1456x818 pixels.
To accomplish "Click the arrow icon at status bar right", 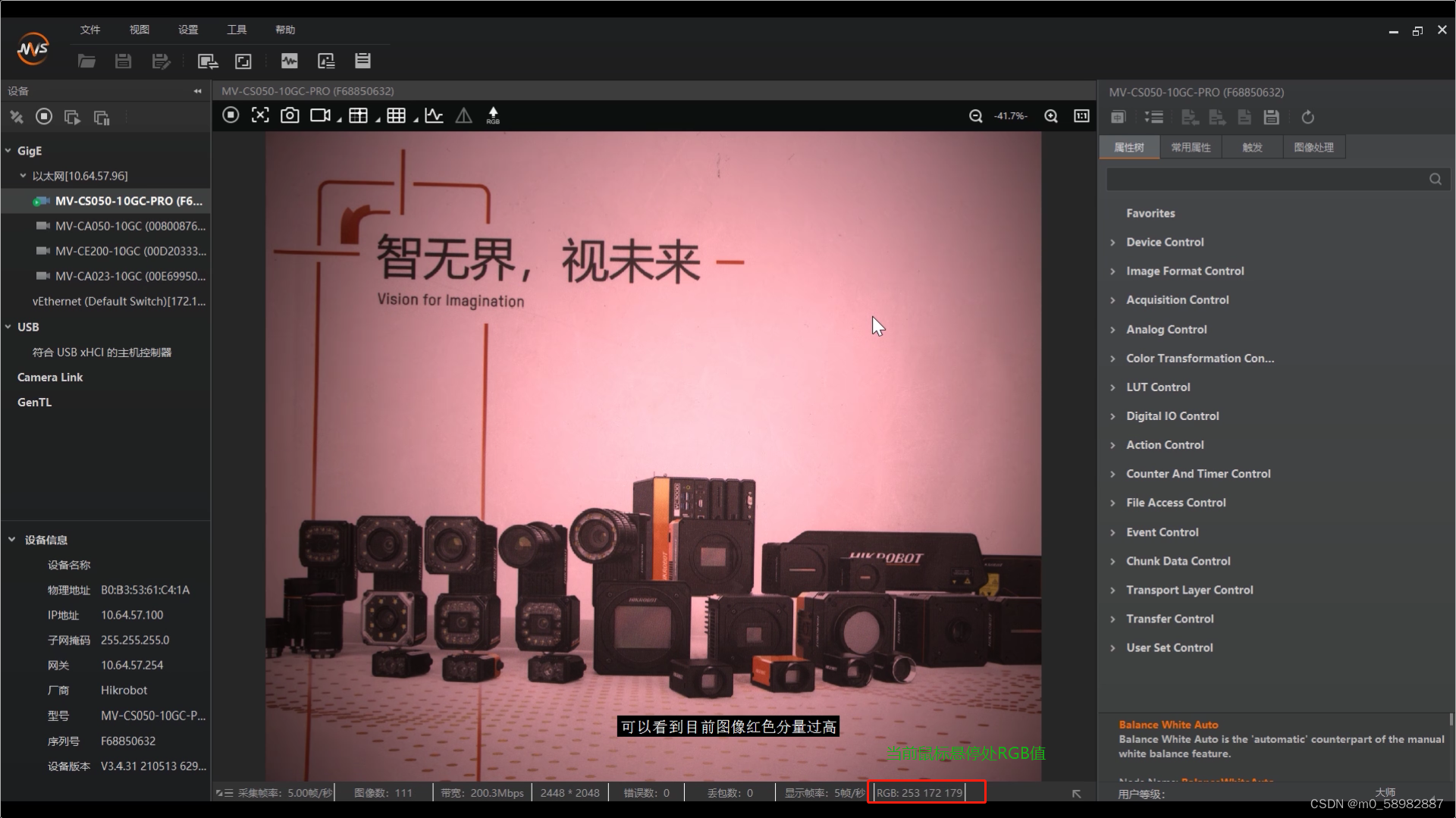I will pos(1076,794).
